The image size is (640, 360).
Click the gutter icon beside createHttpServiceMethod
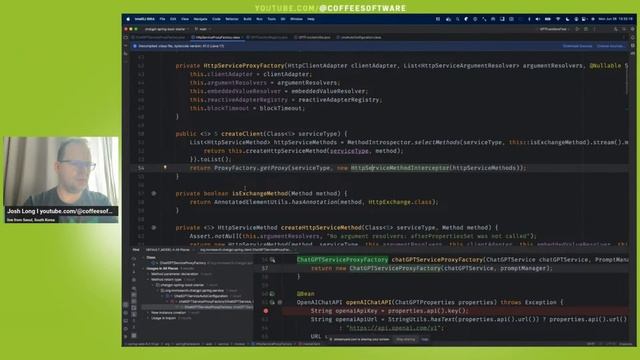[154, 228]
